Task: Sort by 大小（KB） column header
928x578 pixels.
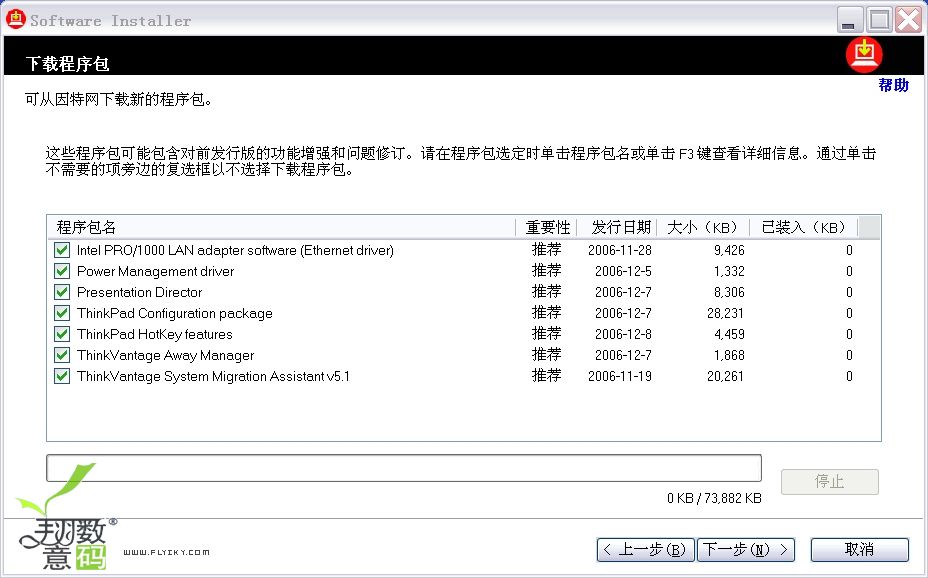Action: click(703, 227)
